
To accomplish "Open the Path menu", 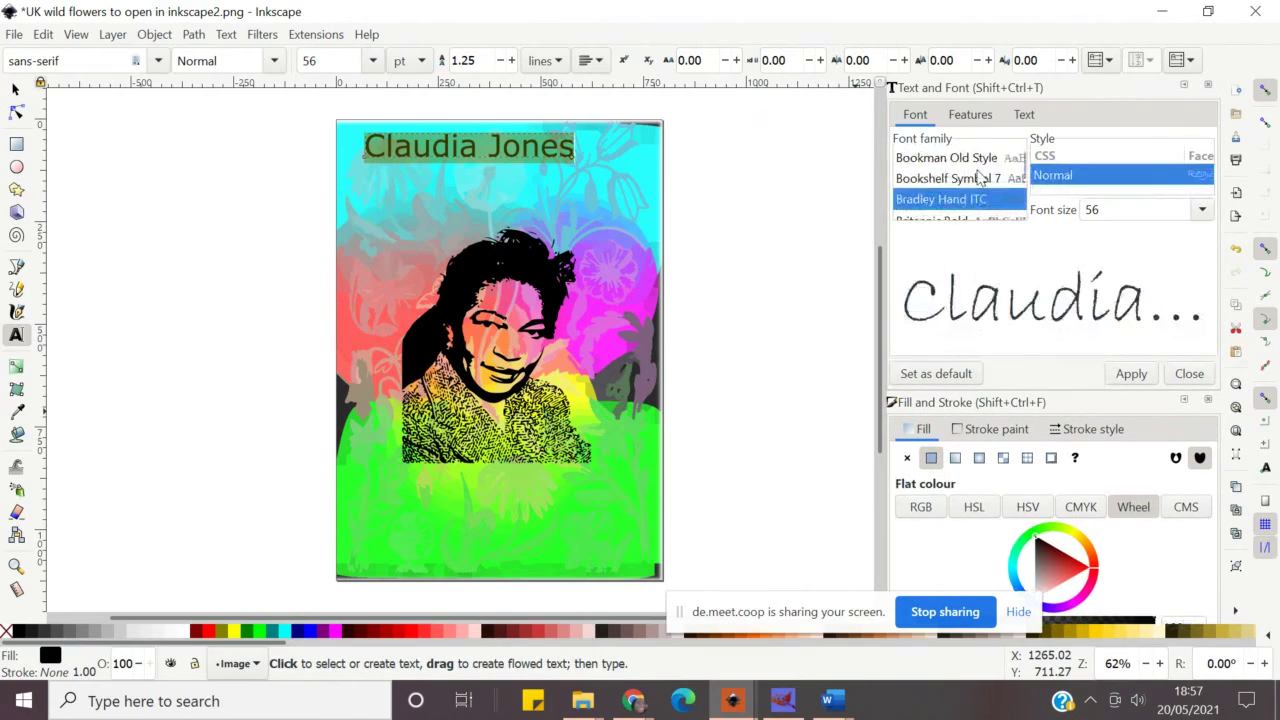I will pos(193,34).
